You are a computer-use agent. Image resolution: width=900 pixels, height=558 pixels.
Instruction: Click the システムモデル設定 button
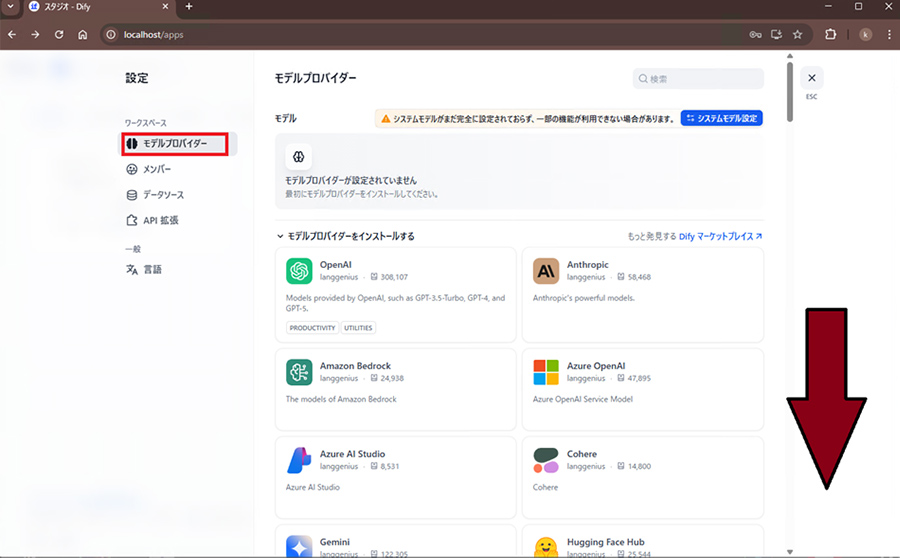(721, 118)
